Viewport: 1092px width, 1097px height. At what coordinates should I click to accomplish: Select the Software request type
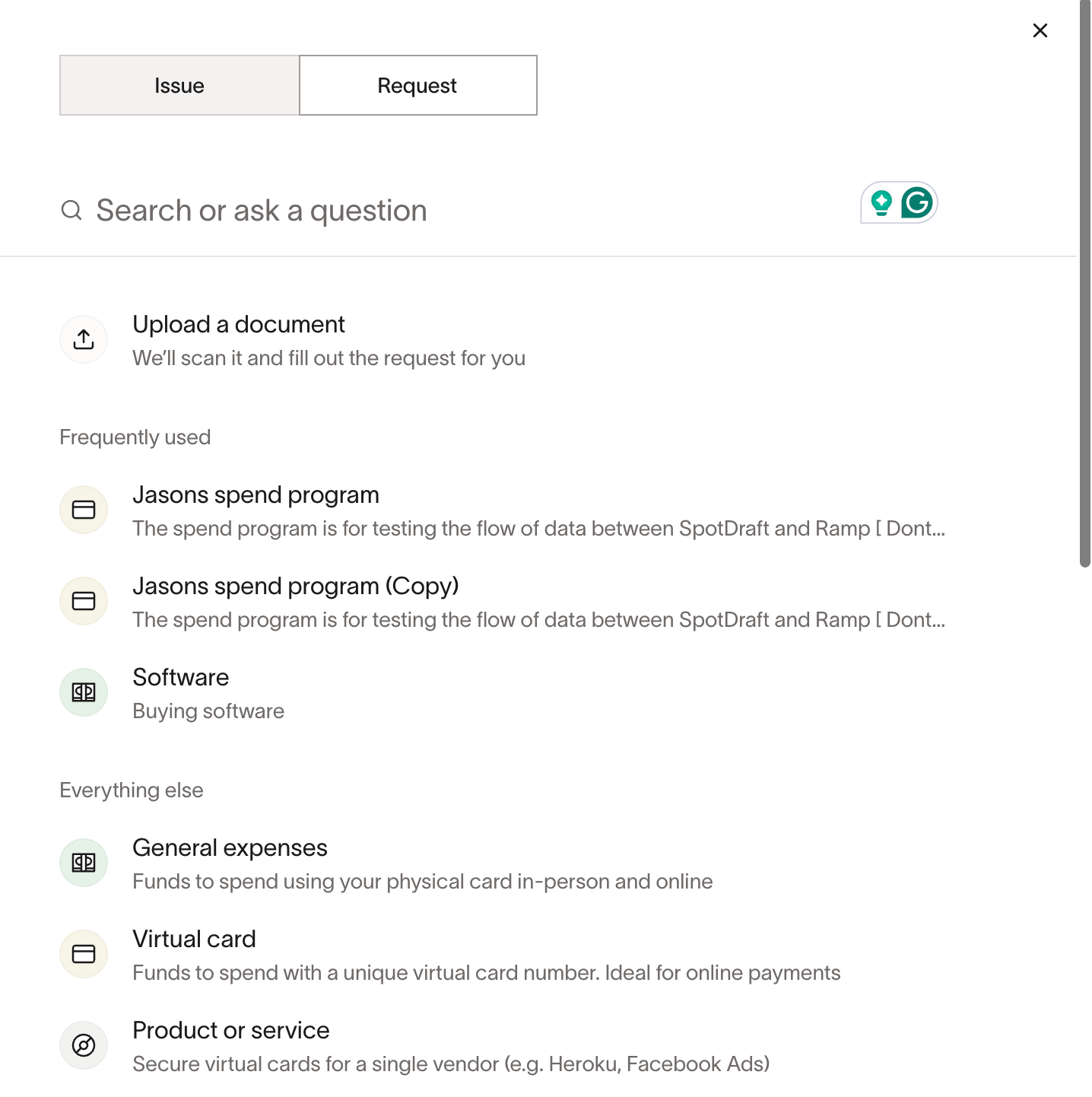click(181, 678)
